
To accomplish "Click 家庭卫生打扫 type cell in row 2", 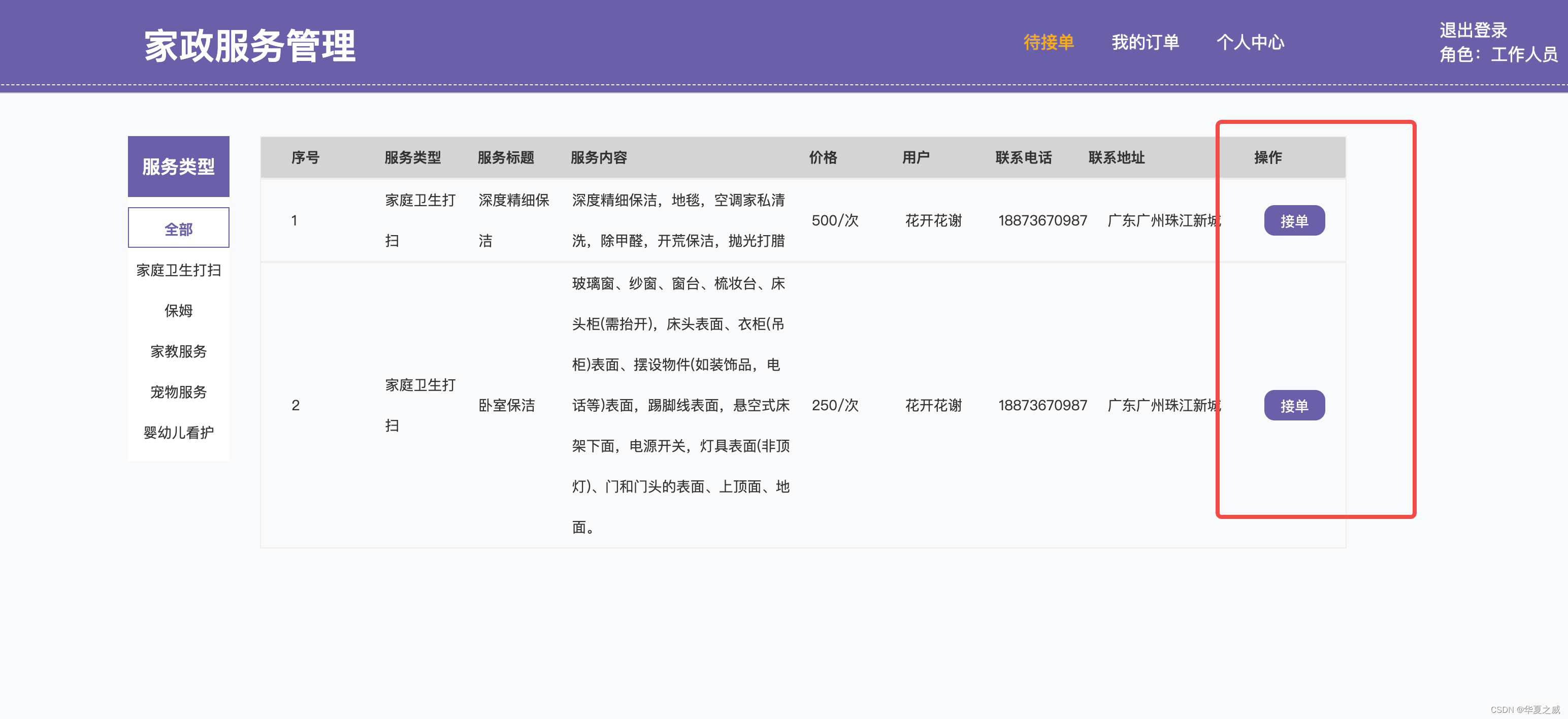I will coord(420,406).
